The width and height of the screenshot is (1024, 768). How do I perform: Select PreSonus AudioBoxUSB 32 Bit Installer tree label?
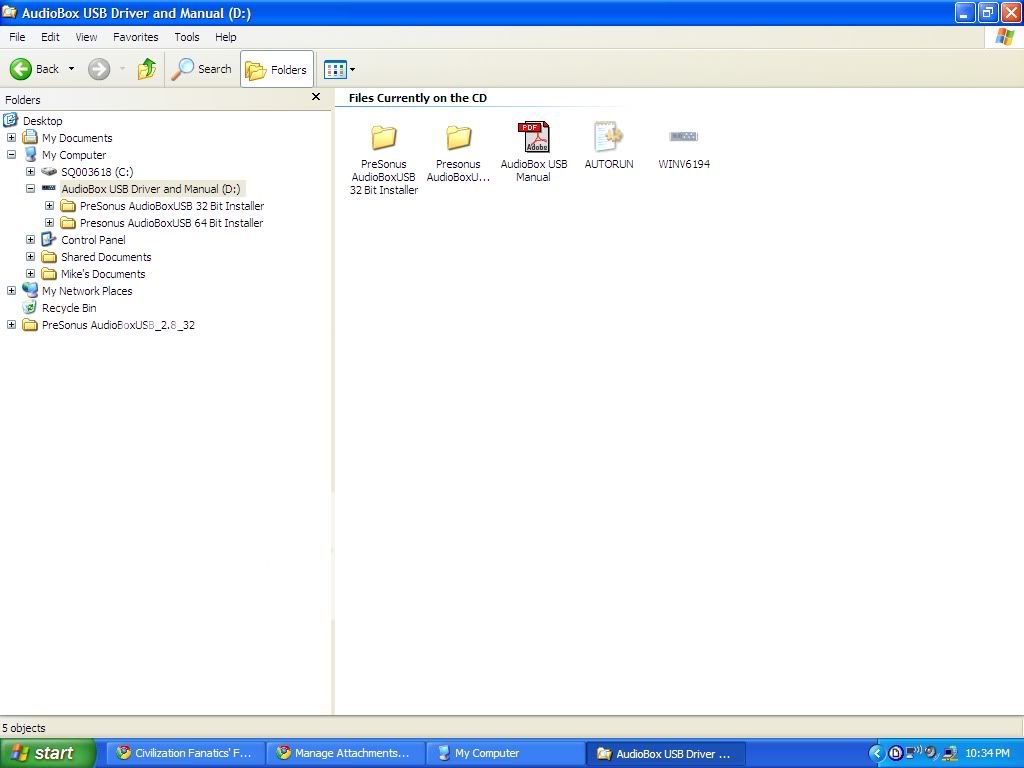172,206
